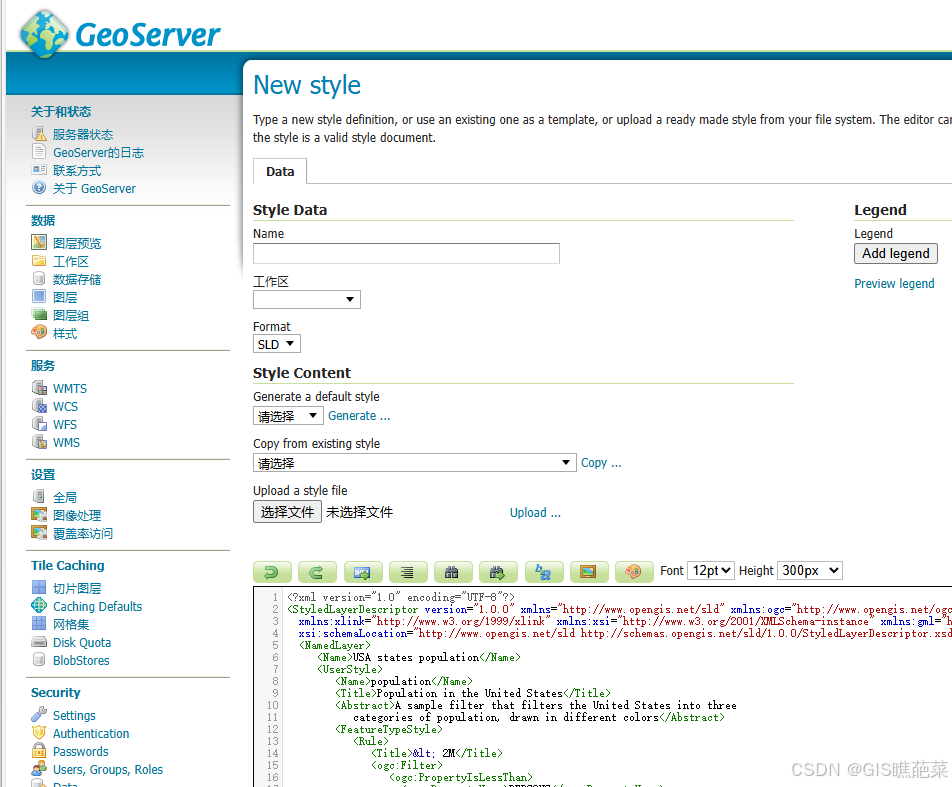
Task: Open WMS service settings
Action: pos(66,443)
